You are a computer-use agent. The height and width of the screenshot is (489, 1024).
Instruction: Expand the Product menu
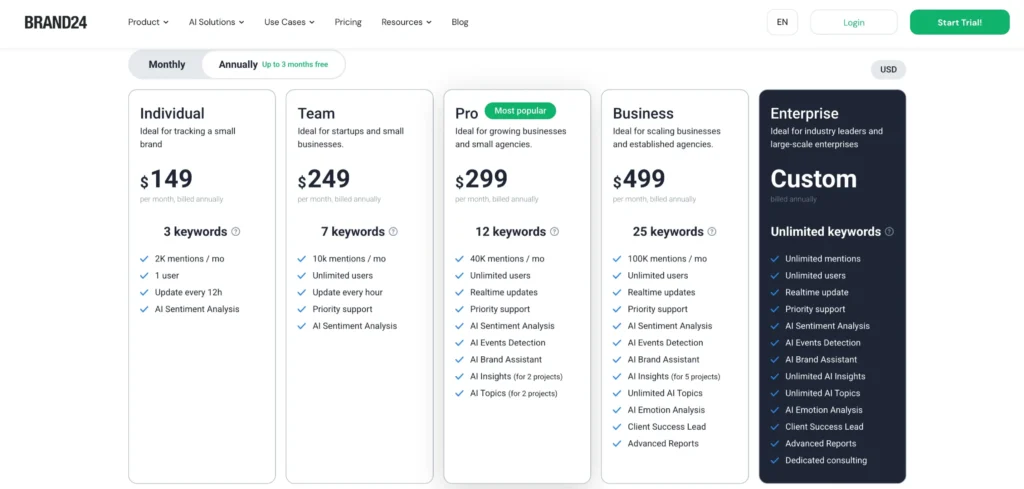(x=148, y=22)
